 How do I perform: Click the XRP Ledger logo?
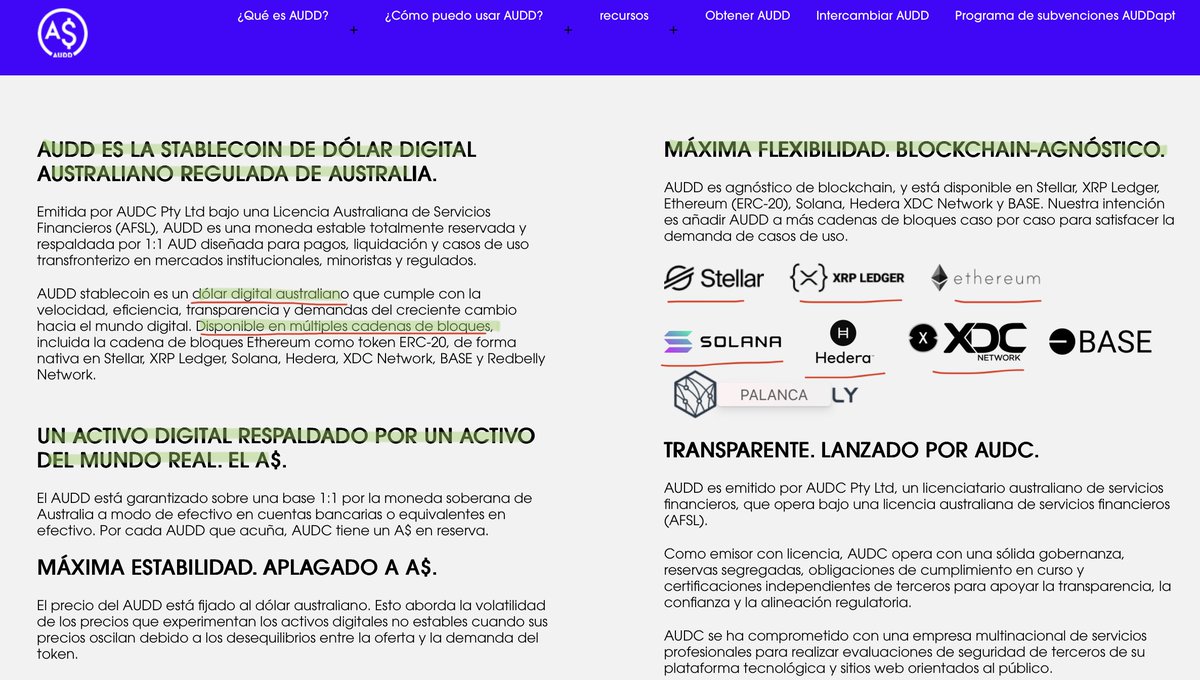coord(847,278)
